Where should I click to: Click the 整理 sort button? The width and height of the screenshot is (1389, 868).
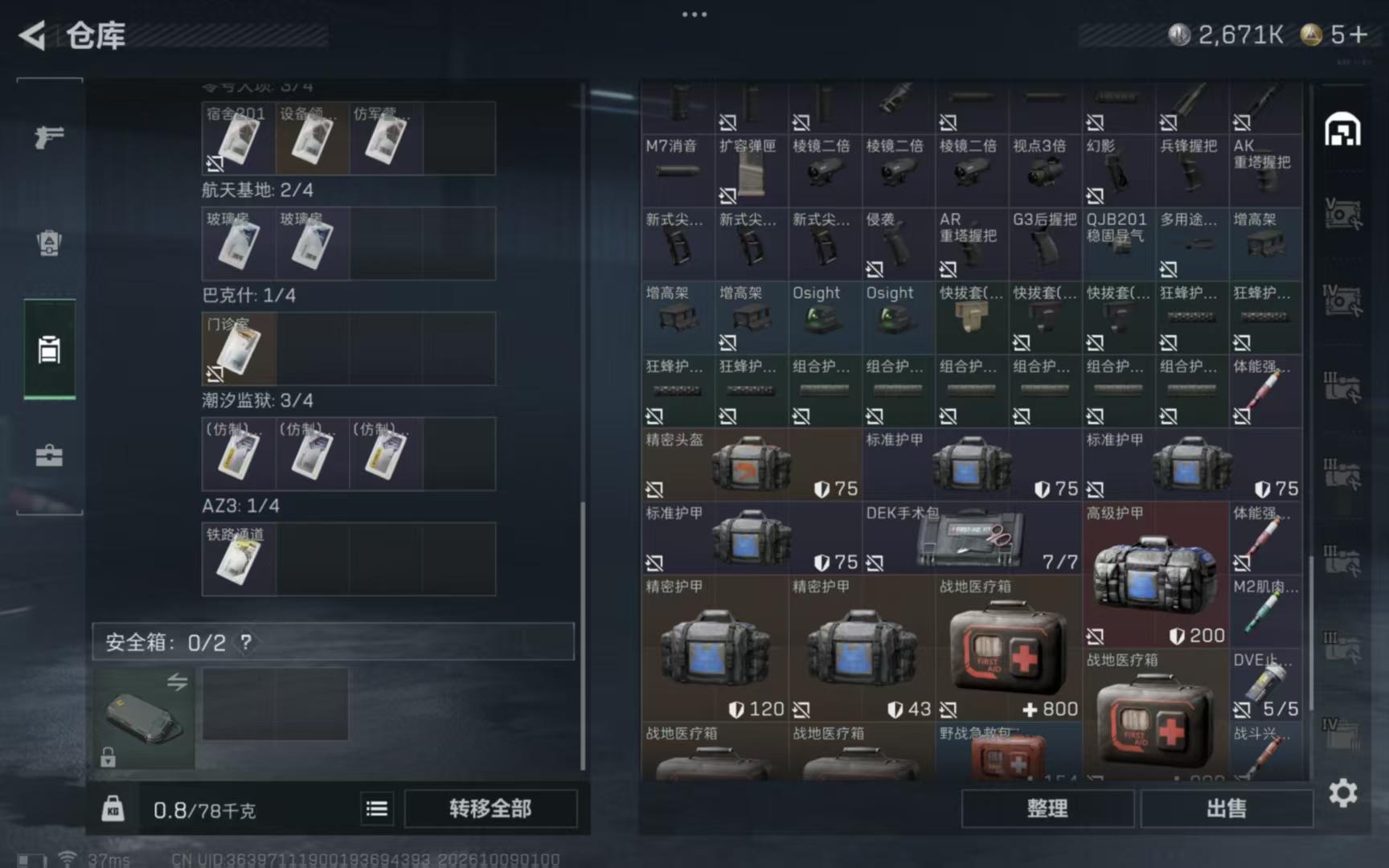point(1047,808)
